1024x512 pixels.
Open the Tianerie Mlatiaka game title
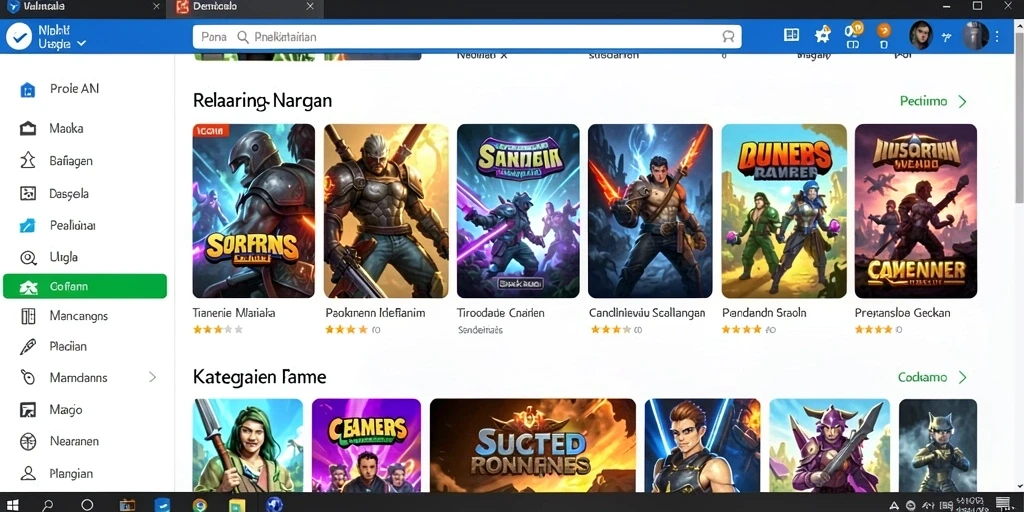click(234, 313)
